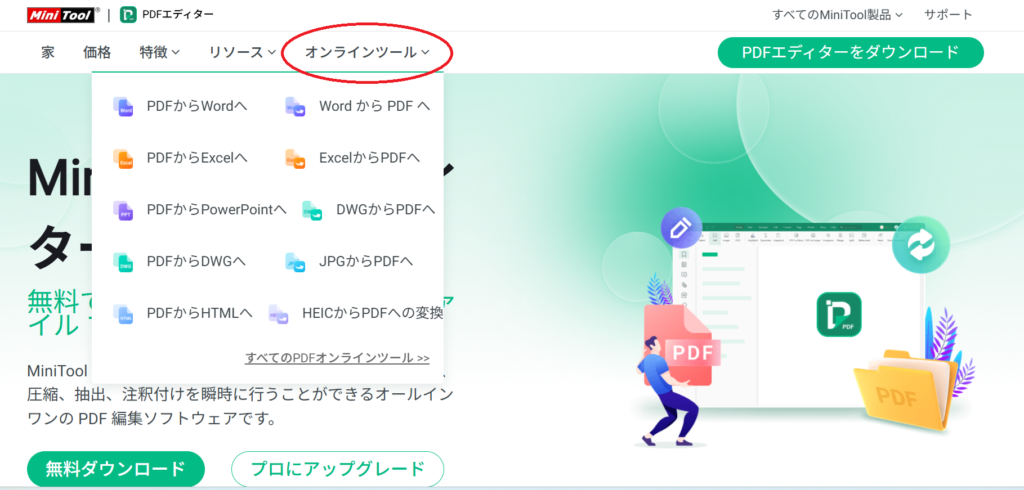Image resolution: width=1024 pixels, height=490 pixels.
Task: Click the MiniTool logo in header
Action: coord(61,14)
